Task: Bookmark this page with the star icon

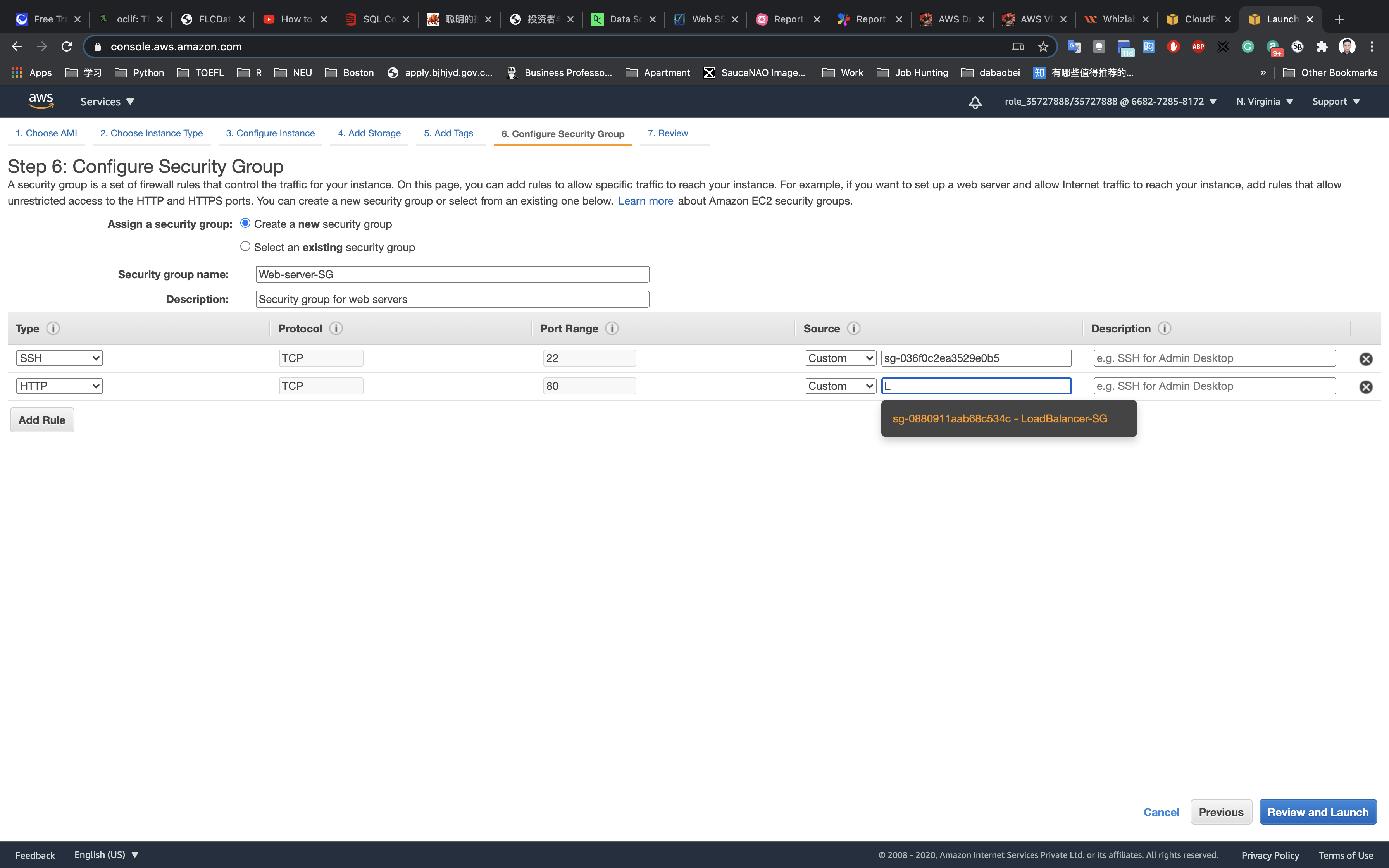Action: point(1043,46)
